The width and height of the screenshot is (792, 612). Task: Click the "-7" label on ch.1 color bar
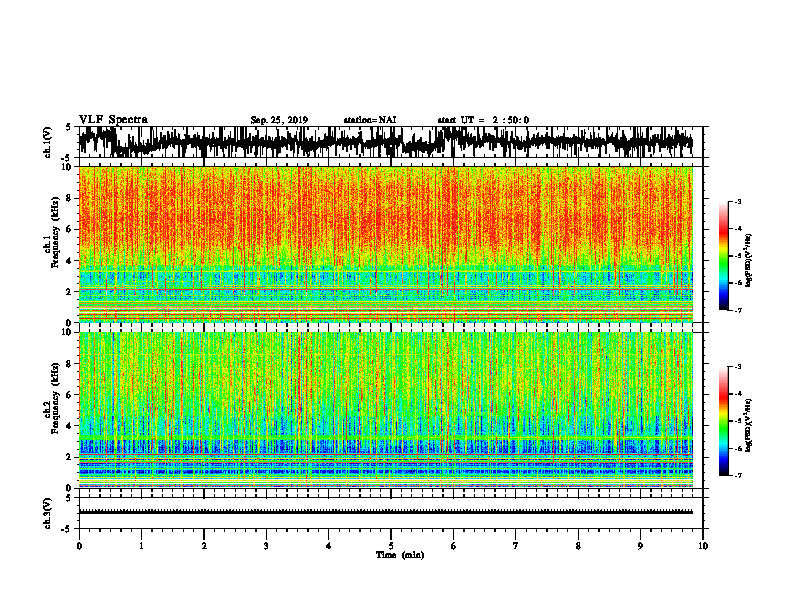(738, 310)
